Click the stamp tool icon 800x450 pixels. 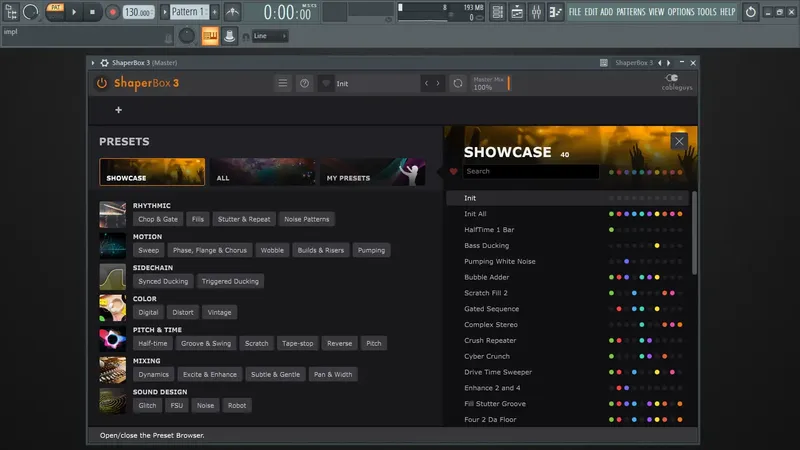tap(230, 36)
